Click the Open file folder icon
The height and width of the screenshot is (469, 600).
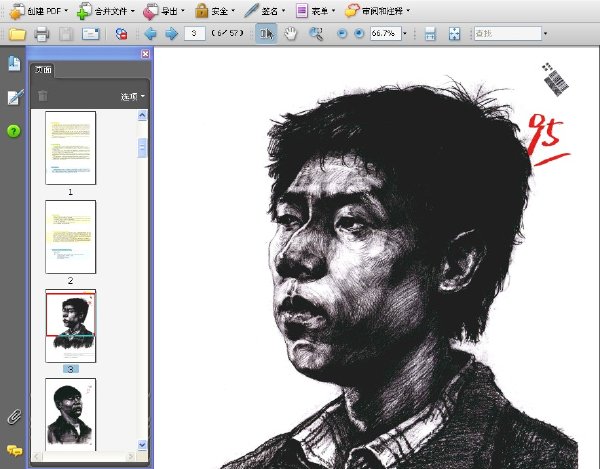click(x=17, y=34)
